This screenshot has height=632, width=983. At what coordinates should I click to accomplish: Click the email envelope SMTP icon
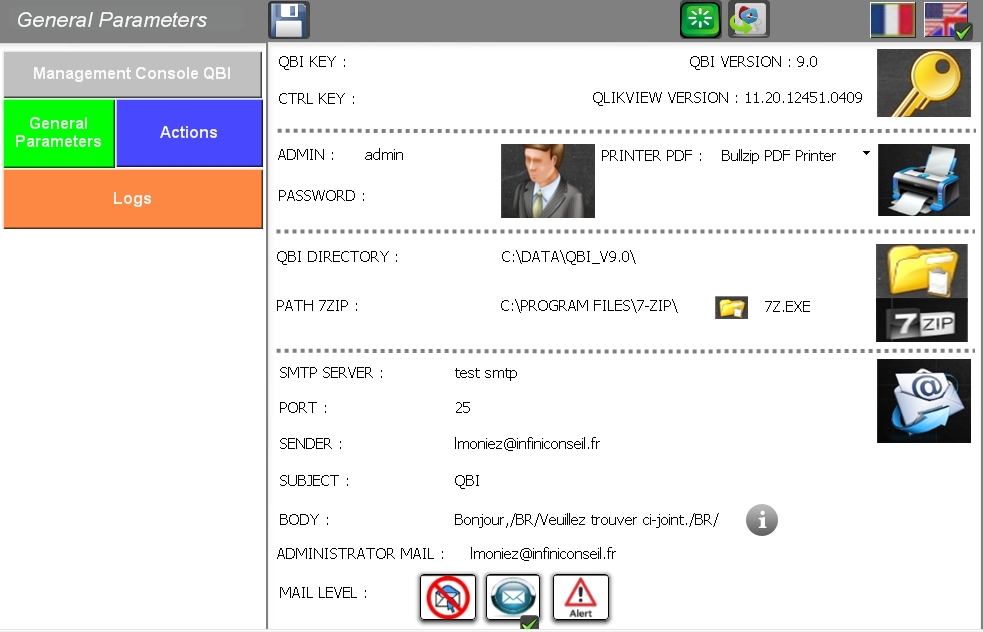(923, 401)
